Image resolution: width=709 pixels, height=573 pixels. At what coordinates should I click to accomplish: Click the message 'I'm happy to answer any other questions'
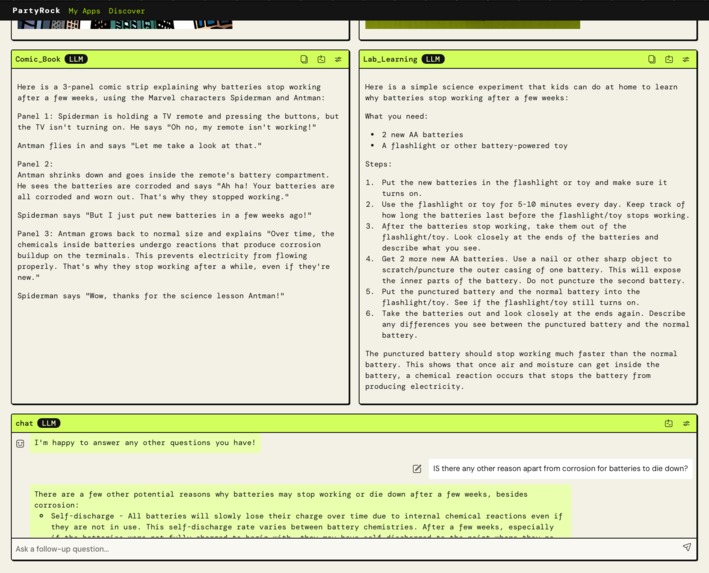[145, 443]
